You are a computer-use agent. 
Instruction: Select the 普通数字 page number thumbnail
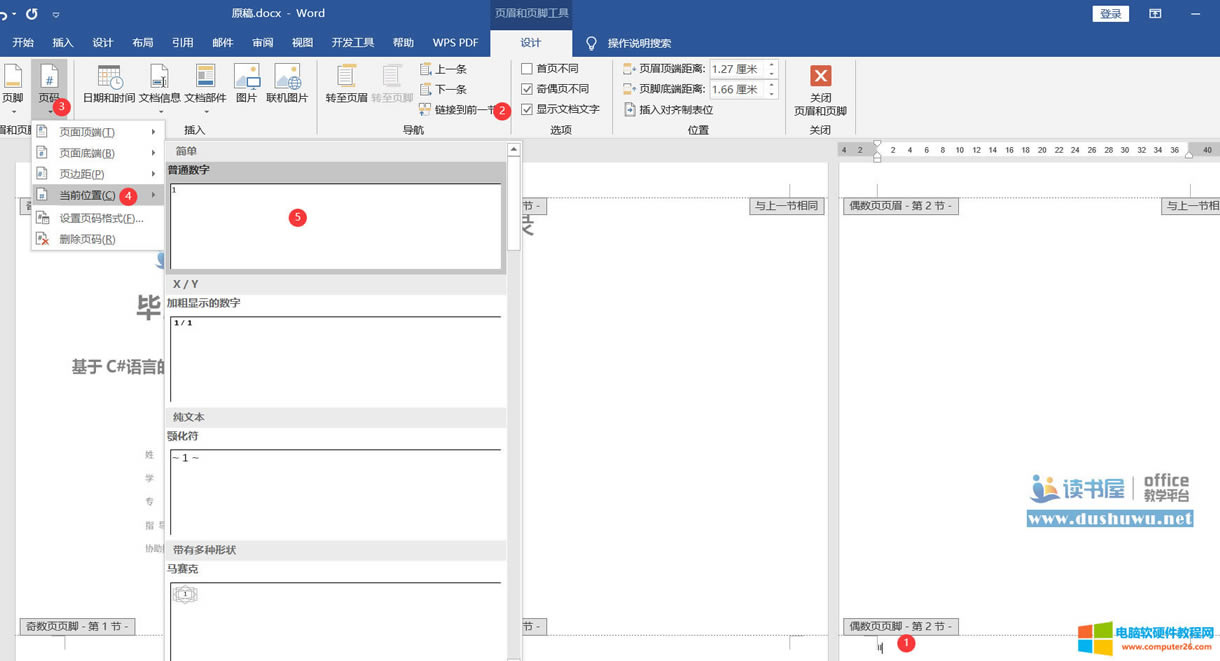point(336,226)
